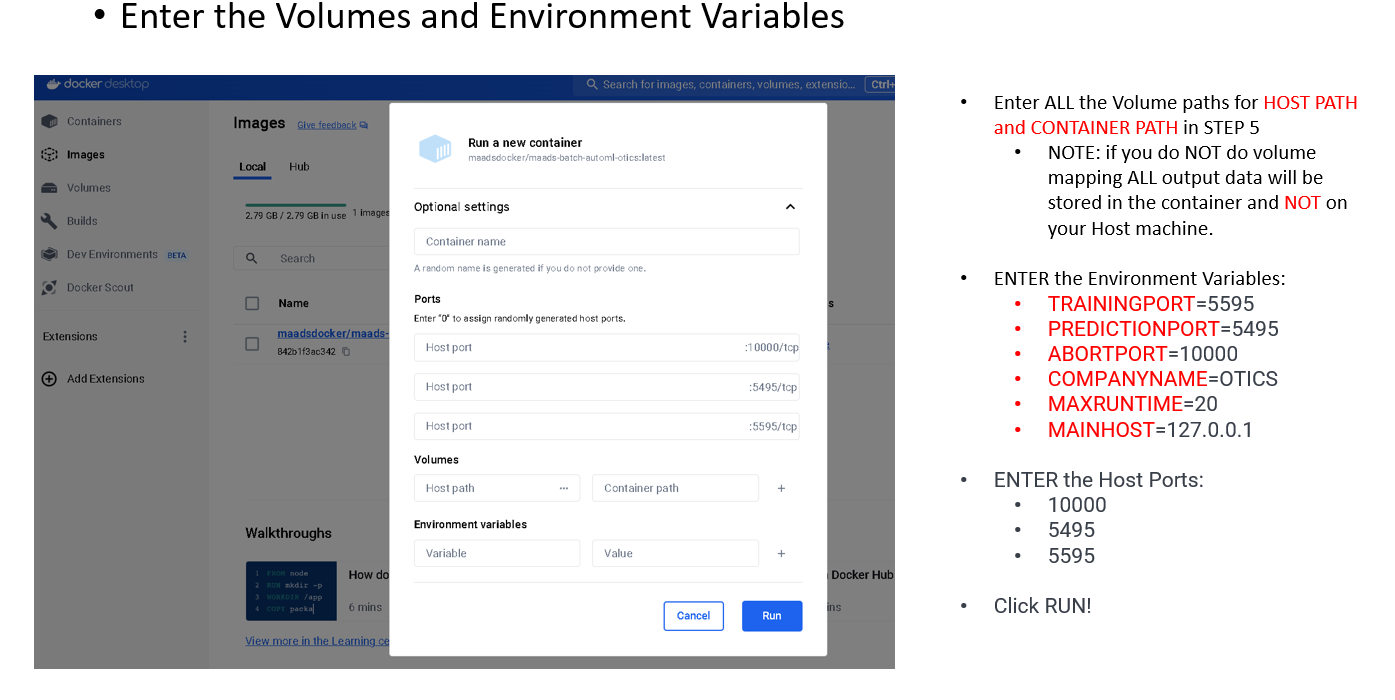This screenshot has width=1395, height=700.
Task: Select the Images sidebar icon
Action: (49, 154)
